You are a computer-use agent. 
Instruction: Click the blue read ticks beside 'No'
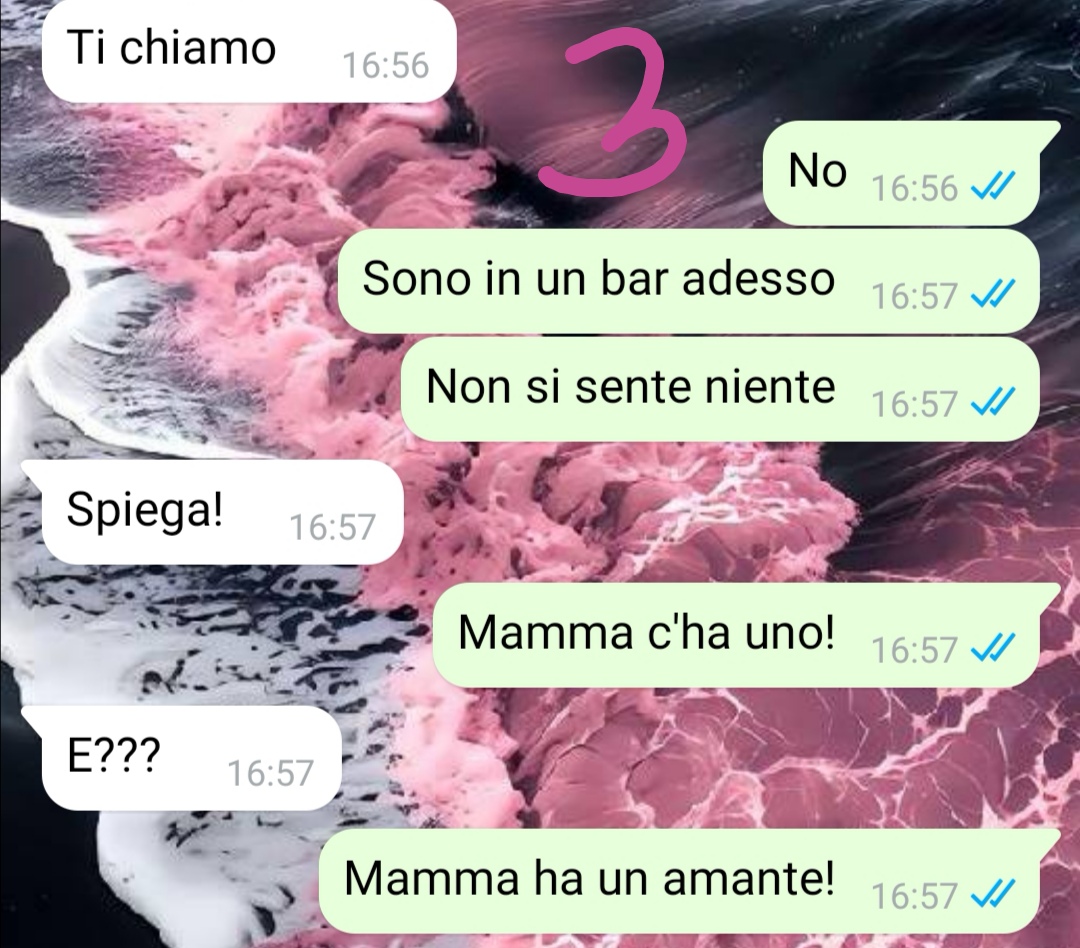[x=993, y=187]
